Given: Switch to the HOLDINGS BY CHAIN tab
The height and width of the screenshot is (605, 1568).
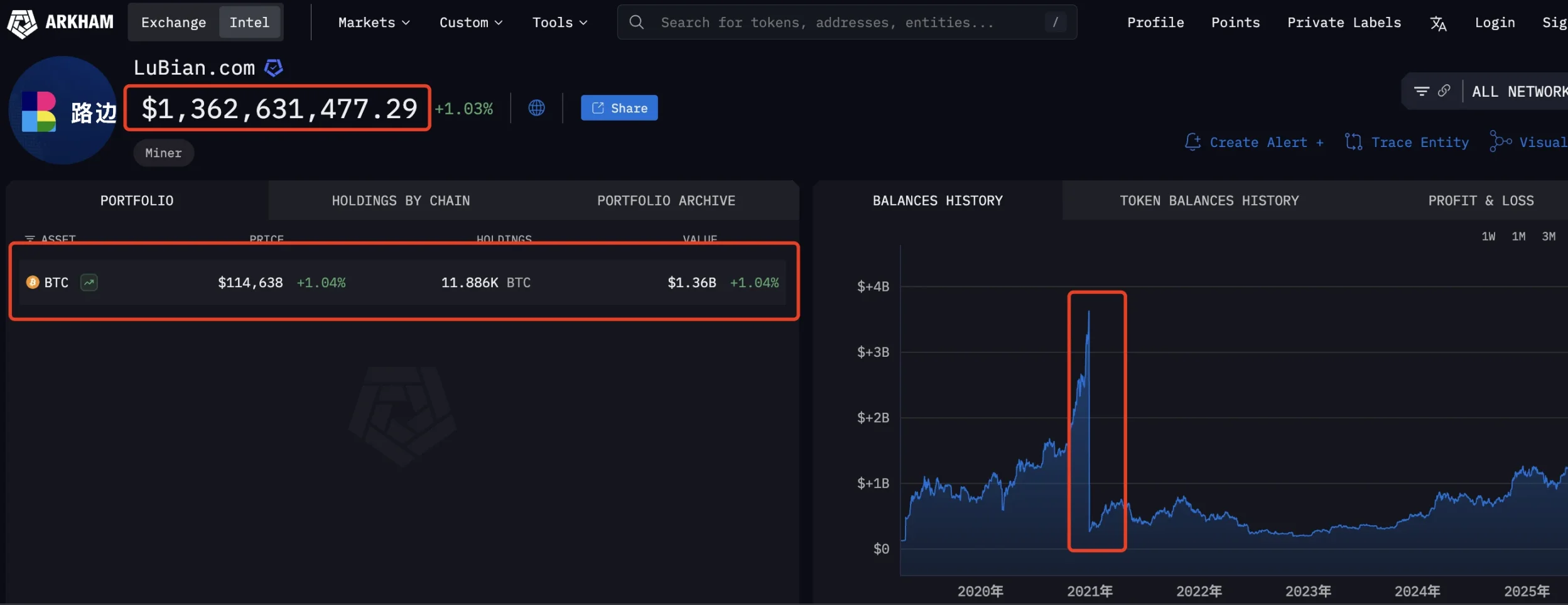Looking at the screenshot, I should [x=400, y=200].
